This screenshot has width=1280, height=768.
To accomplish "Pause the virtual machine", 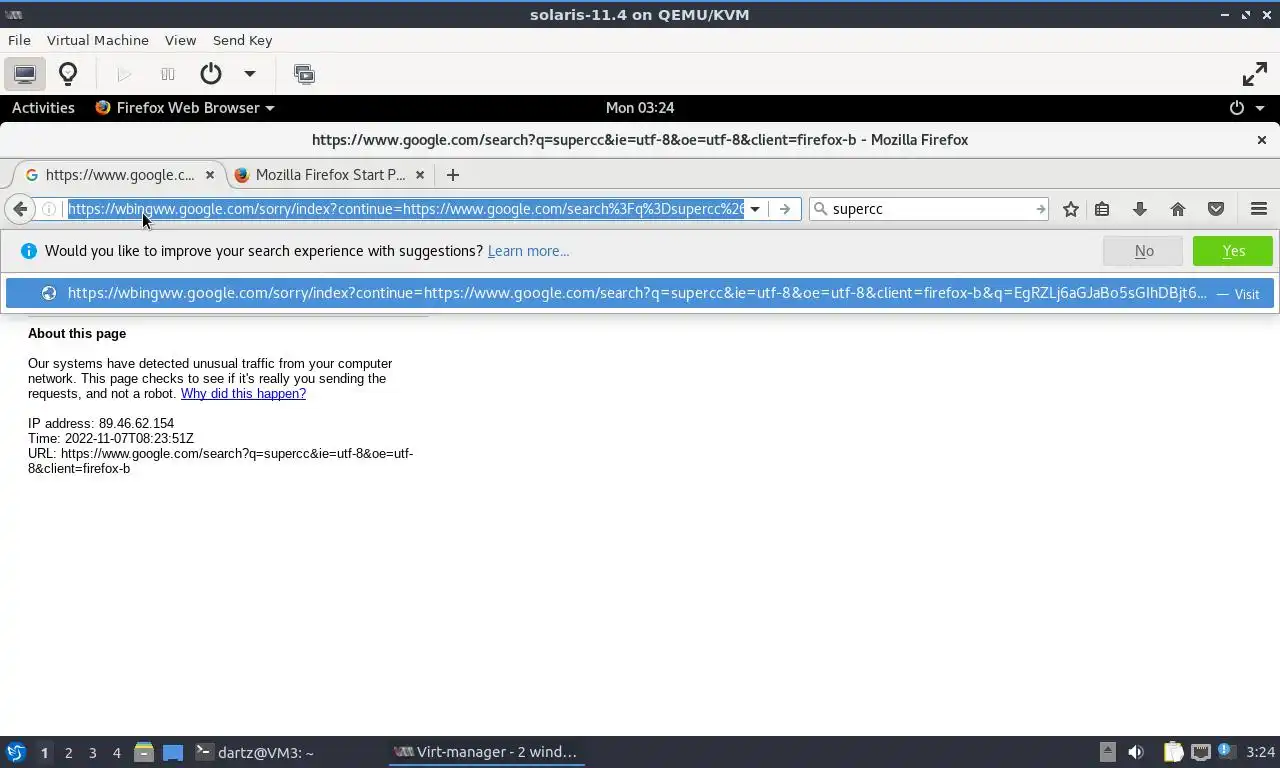I will (168, 74).
